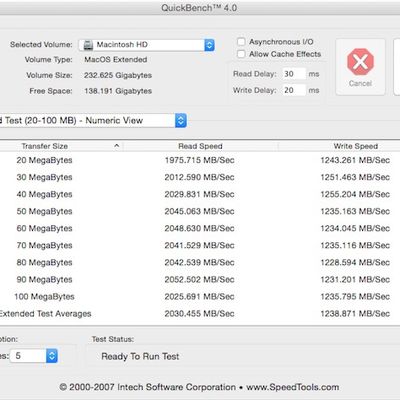
Task: Enable Asynchronous I/O checkbox
Action: [x=241, y=42]
